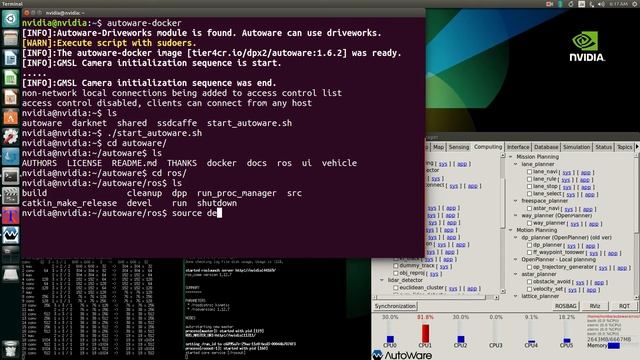The height and width of the screenshot is (360, 640).
Task: Check the dp_planner node checkbox
Action: click(529, 245)
